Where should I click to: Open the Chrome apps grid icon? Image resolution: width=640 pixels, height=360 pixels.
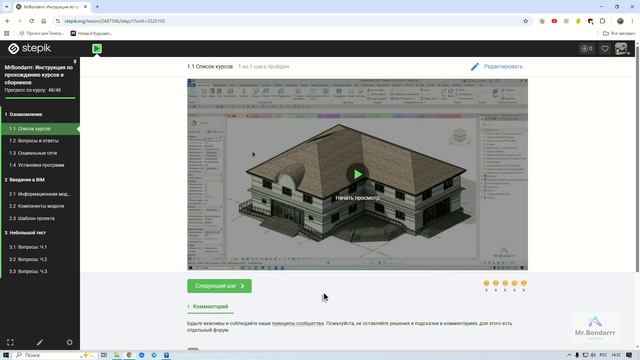[x=7, y=33]
